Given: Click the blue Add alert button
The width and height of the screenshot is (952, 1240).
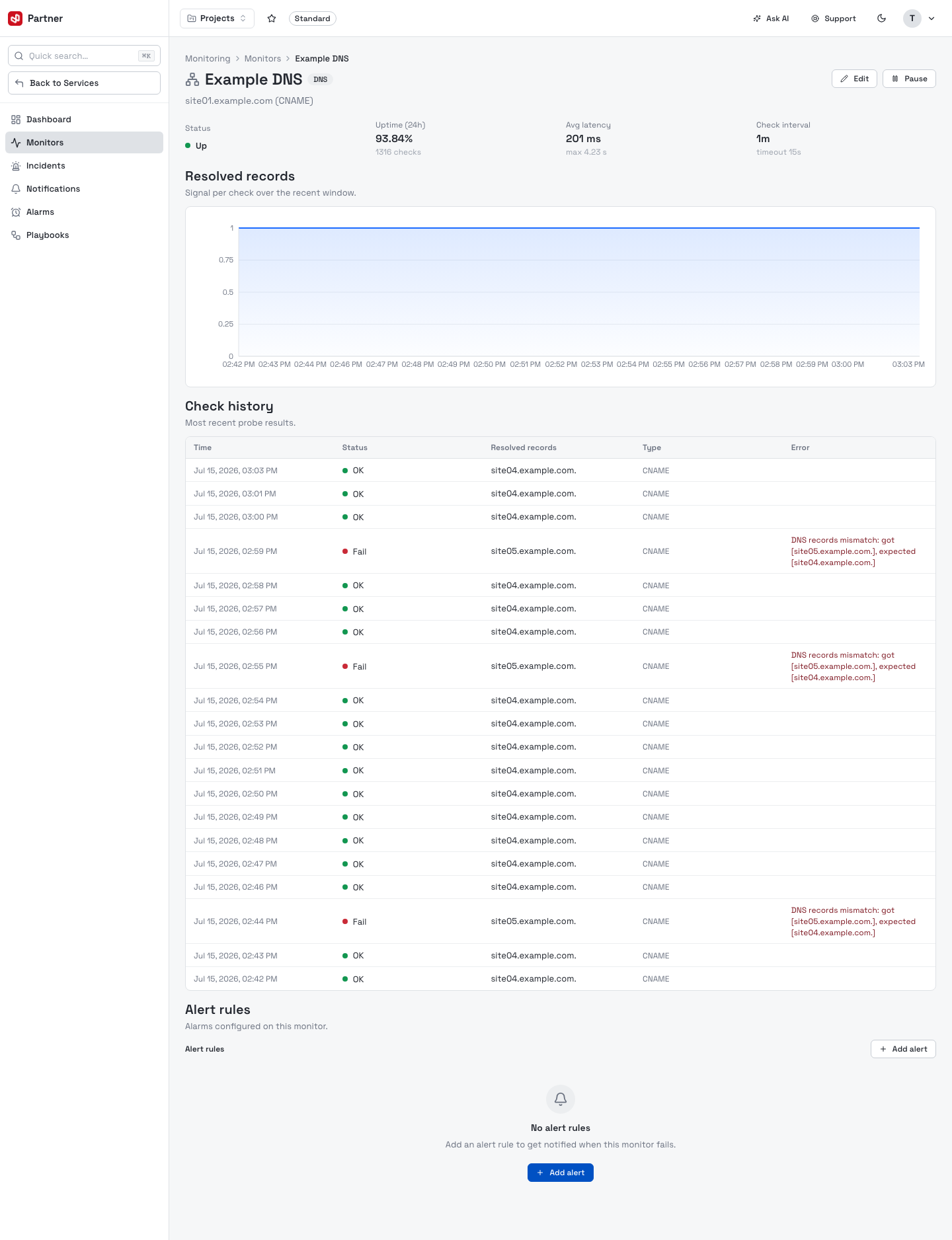Looking at the screenshot, I should coord(561,1173).
